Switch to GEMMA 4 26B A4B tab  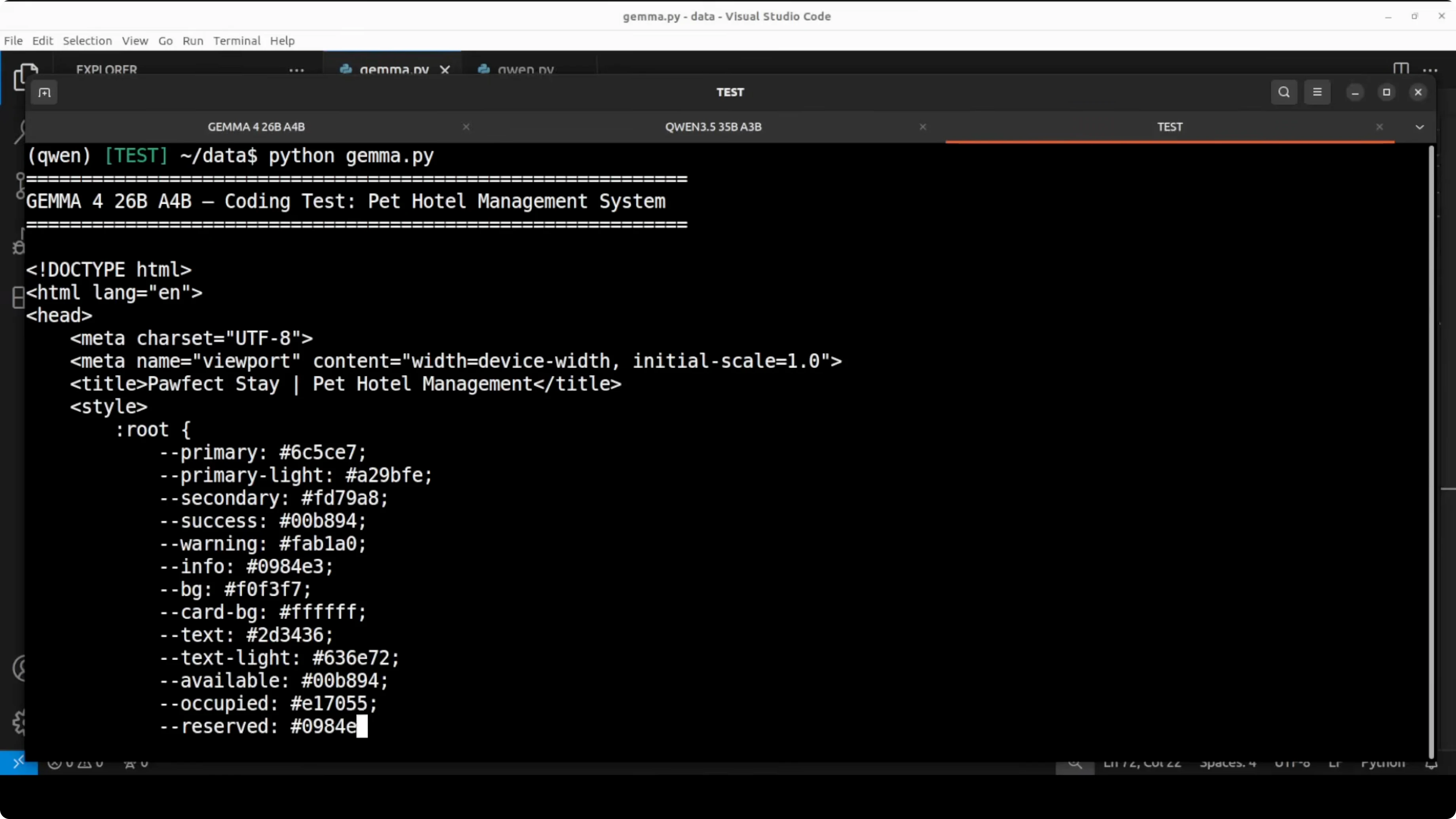[256, 127]
